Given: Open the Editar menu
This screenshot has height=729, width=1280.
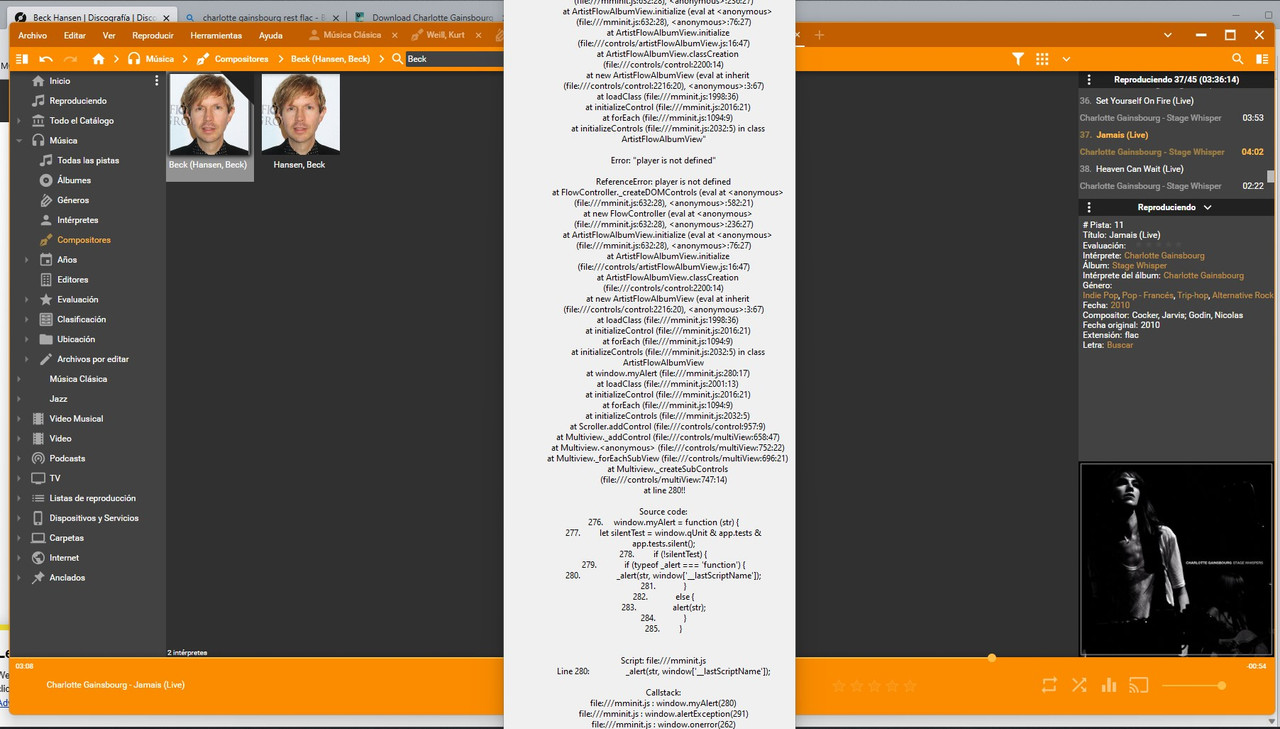Looking at the screenshot, I should [x=75, y=35].
